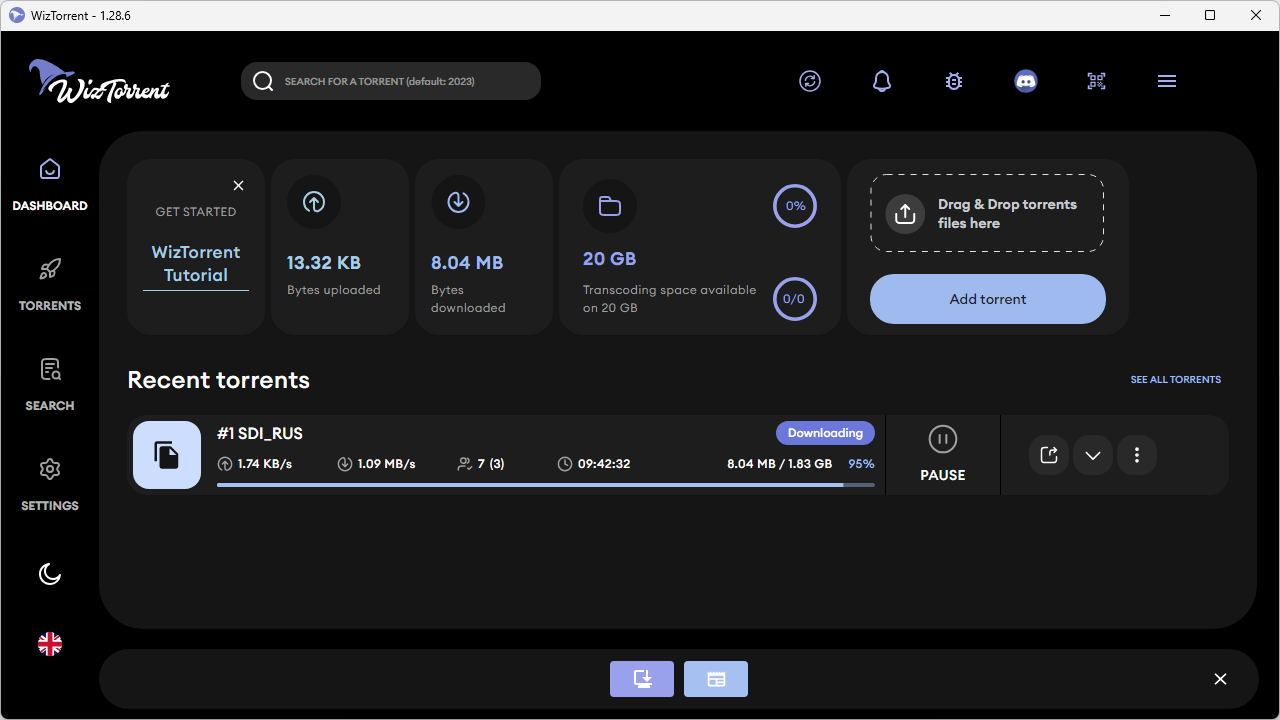1280x720 pixels.
Task: Click See All Torrents link
Action: pyautogui.click(x=1176, y=380)
